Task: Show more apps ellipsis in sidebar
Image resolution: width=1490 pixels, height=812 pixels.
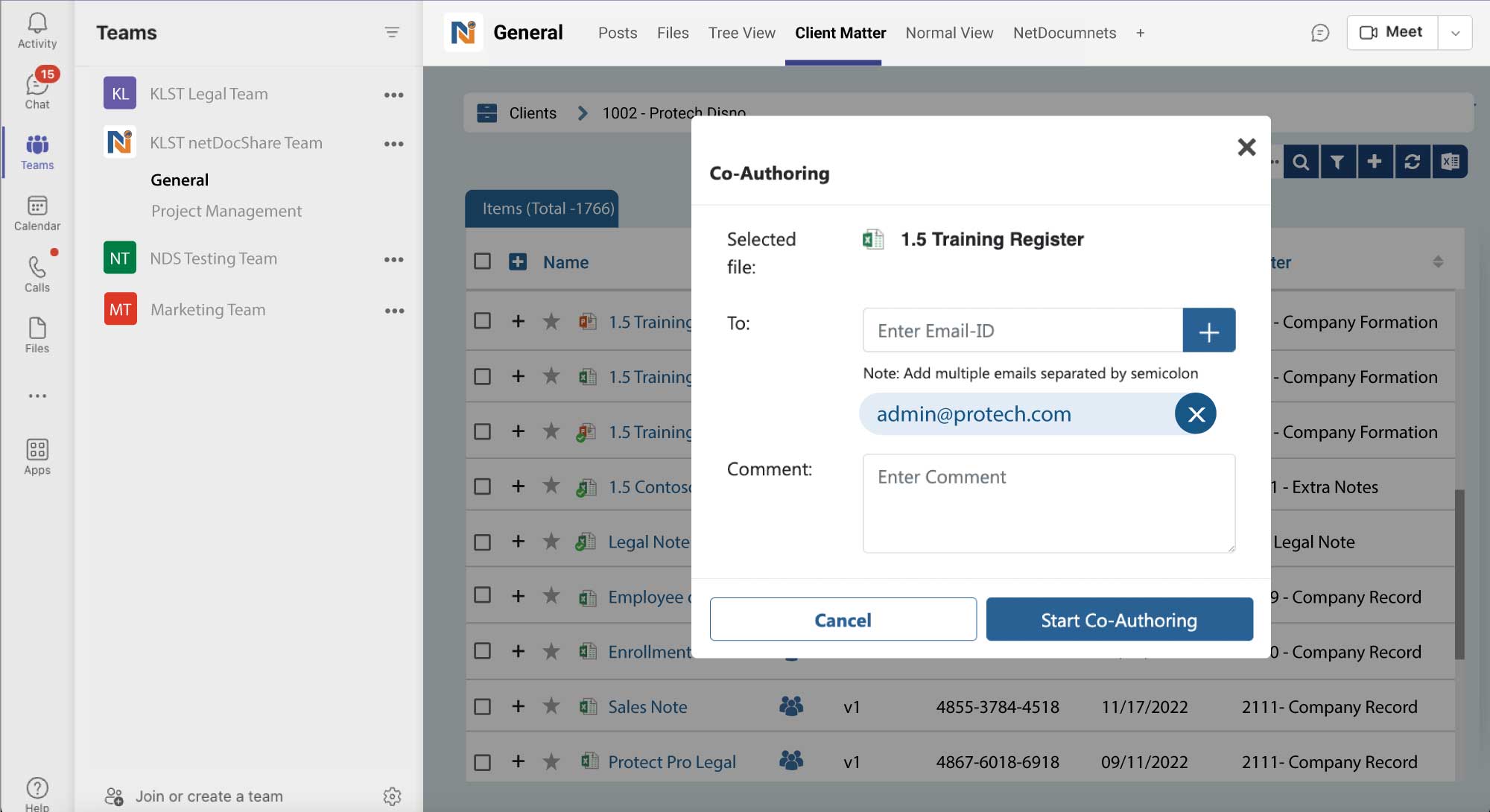Action: (37, 396)
